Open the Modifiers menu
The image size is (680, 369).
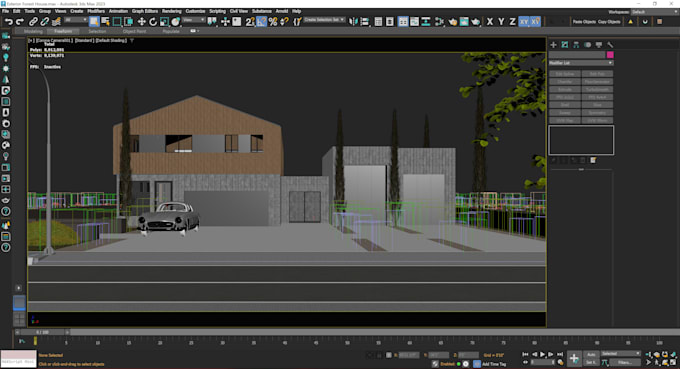coord(96,11)
